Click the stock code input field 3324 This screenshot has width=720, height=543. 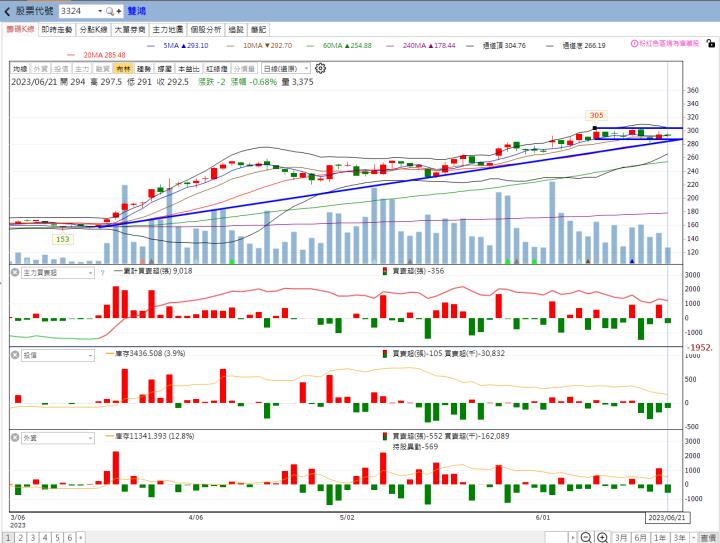click(78, 11)
